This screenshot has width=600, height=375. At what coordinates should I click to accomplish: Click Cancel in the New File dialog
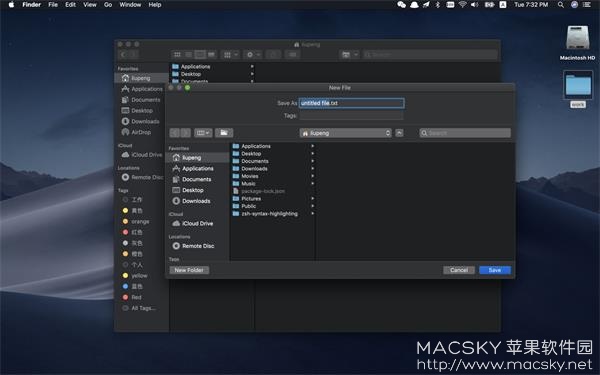459,270
